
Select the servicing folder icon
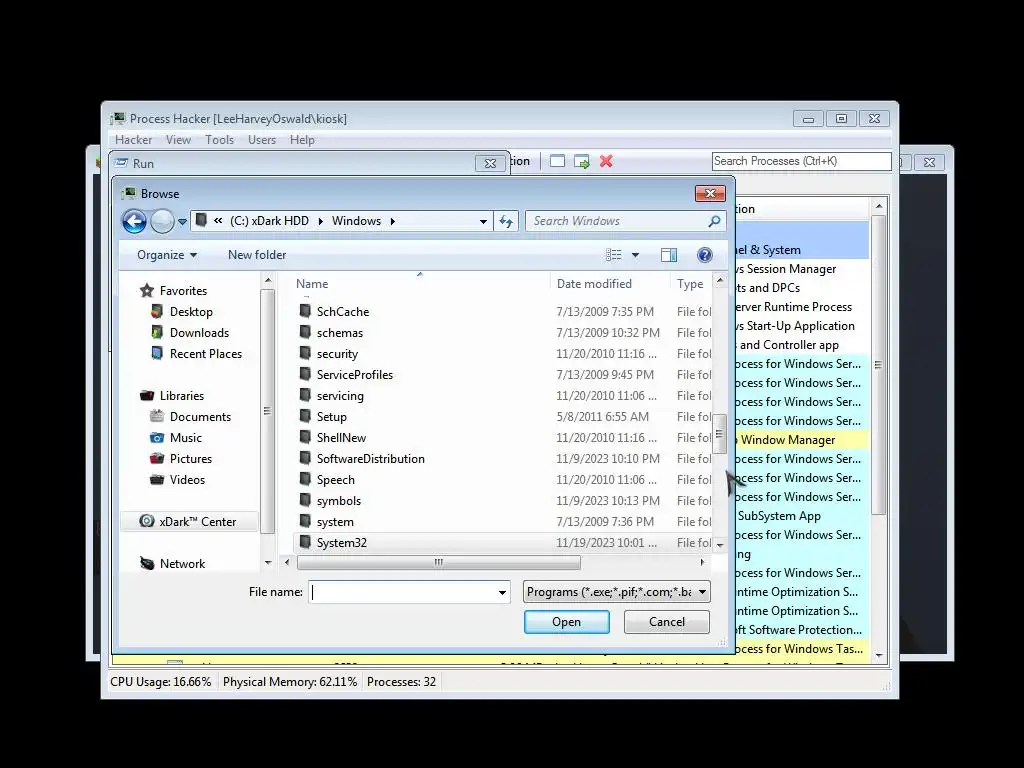pyautogui.click(x=305, y=395)
